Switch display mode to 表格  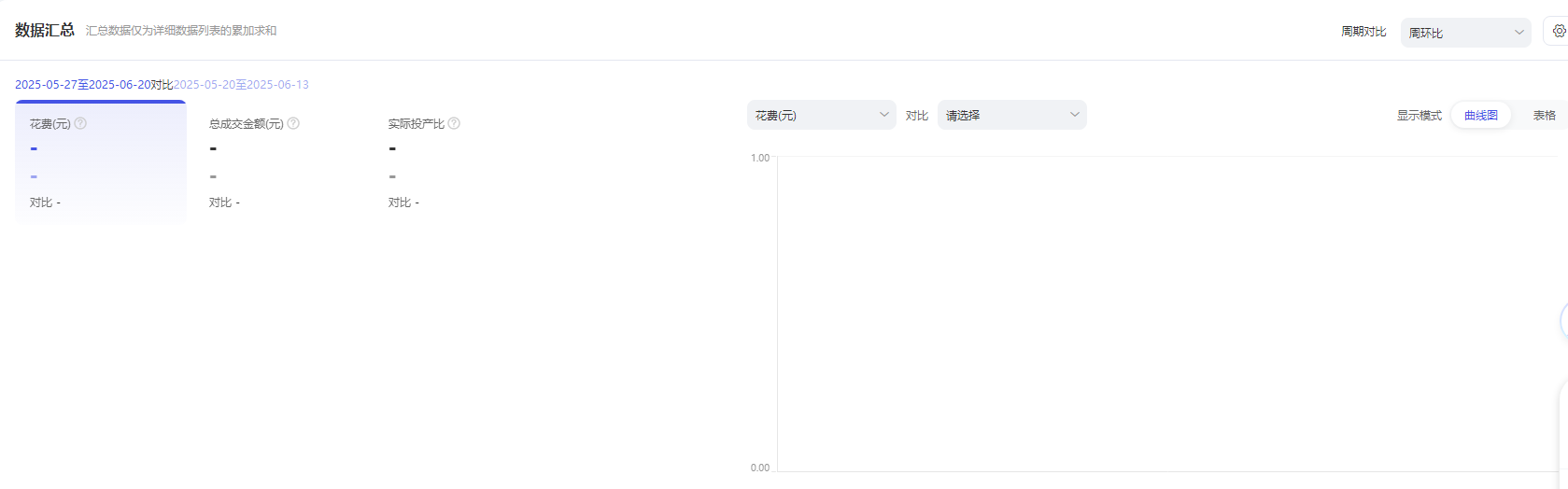1544,116
